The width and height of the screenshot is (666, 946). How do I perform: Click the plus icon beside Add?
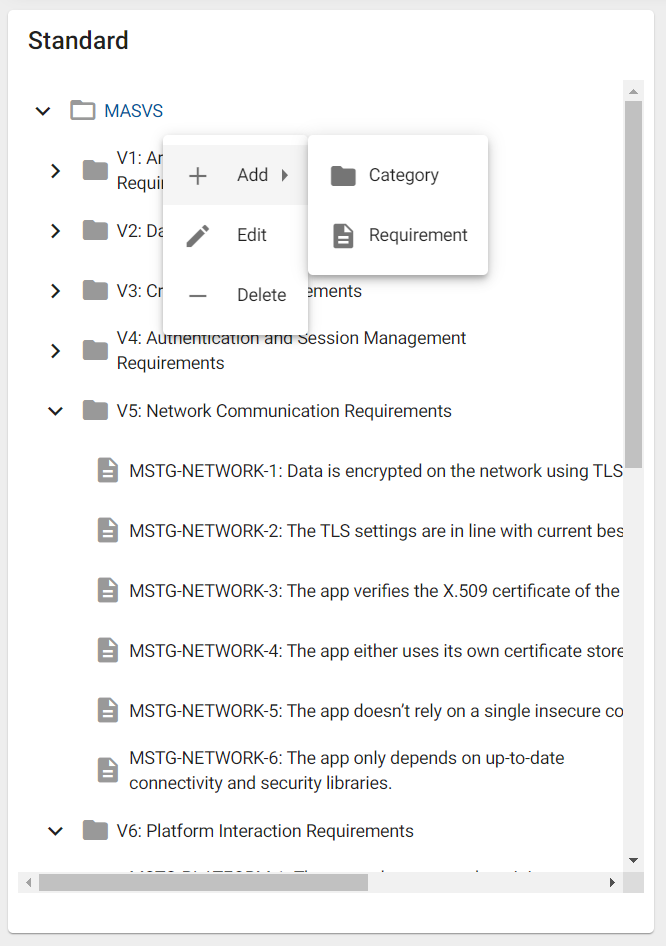(198, 176)
